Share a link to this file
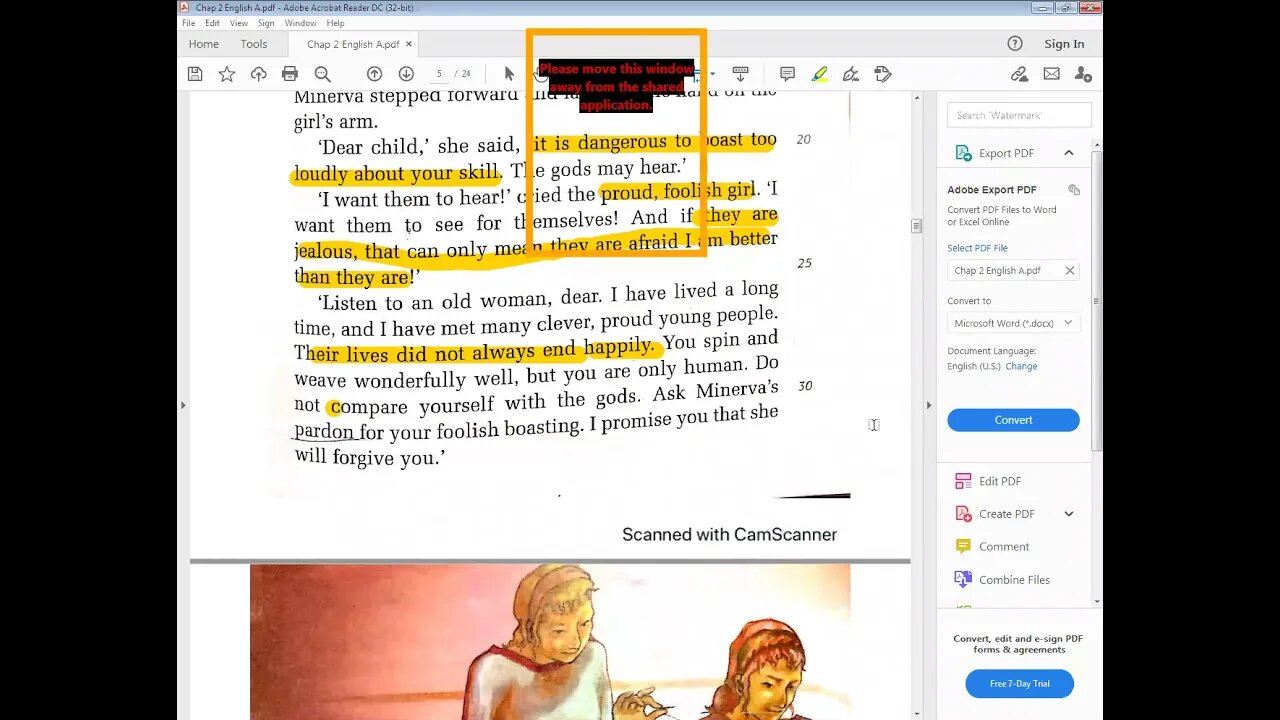 (x=1019, y=74)
